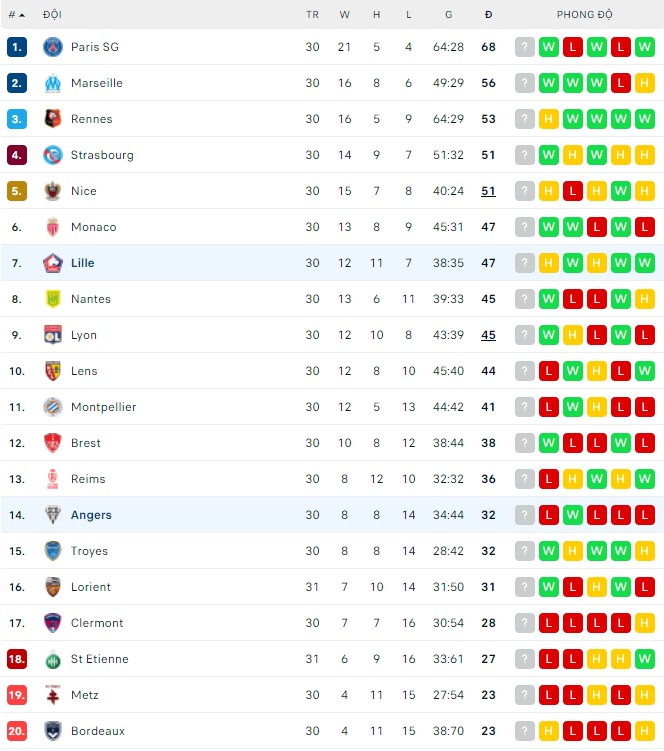Screen dimensions: 664x751
Task: Click the gray question mark in Paris SG row
Action: 525,47
